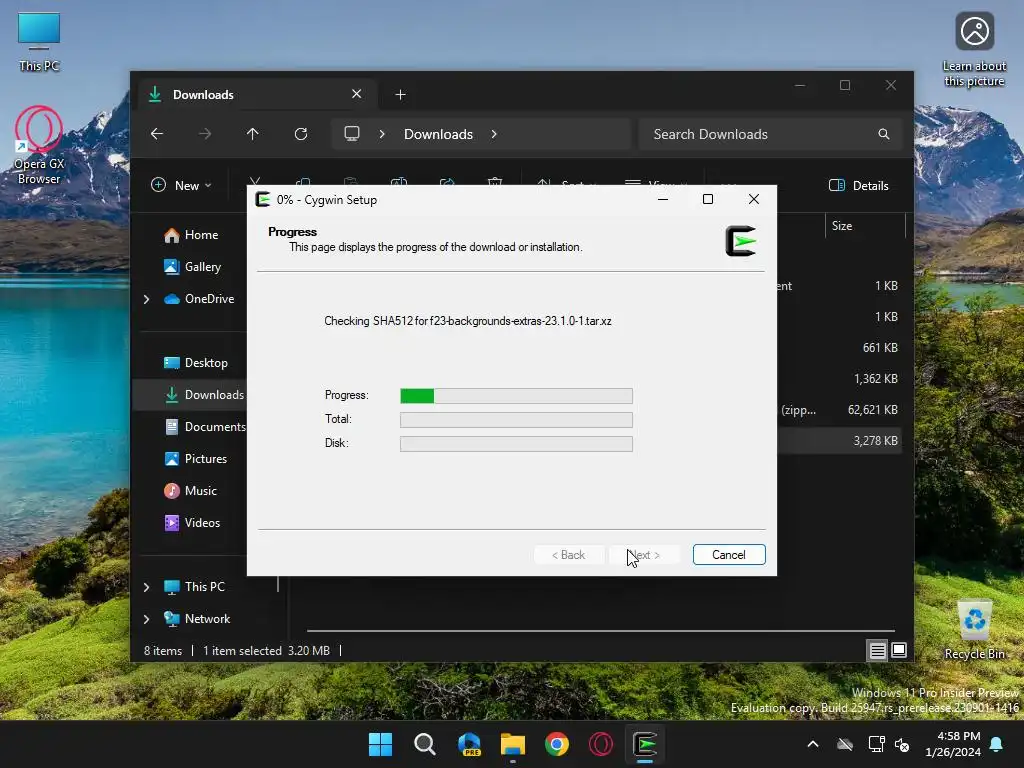Viewport: 1024px width, 768px height.
Task: Close the Downloads tab
Action: [x=357, y=94]
